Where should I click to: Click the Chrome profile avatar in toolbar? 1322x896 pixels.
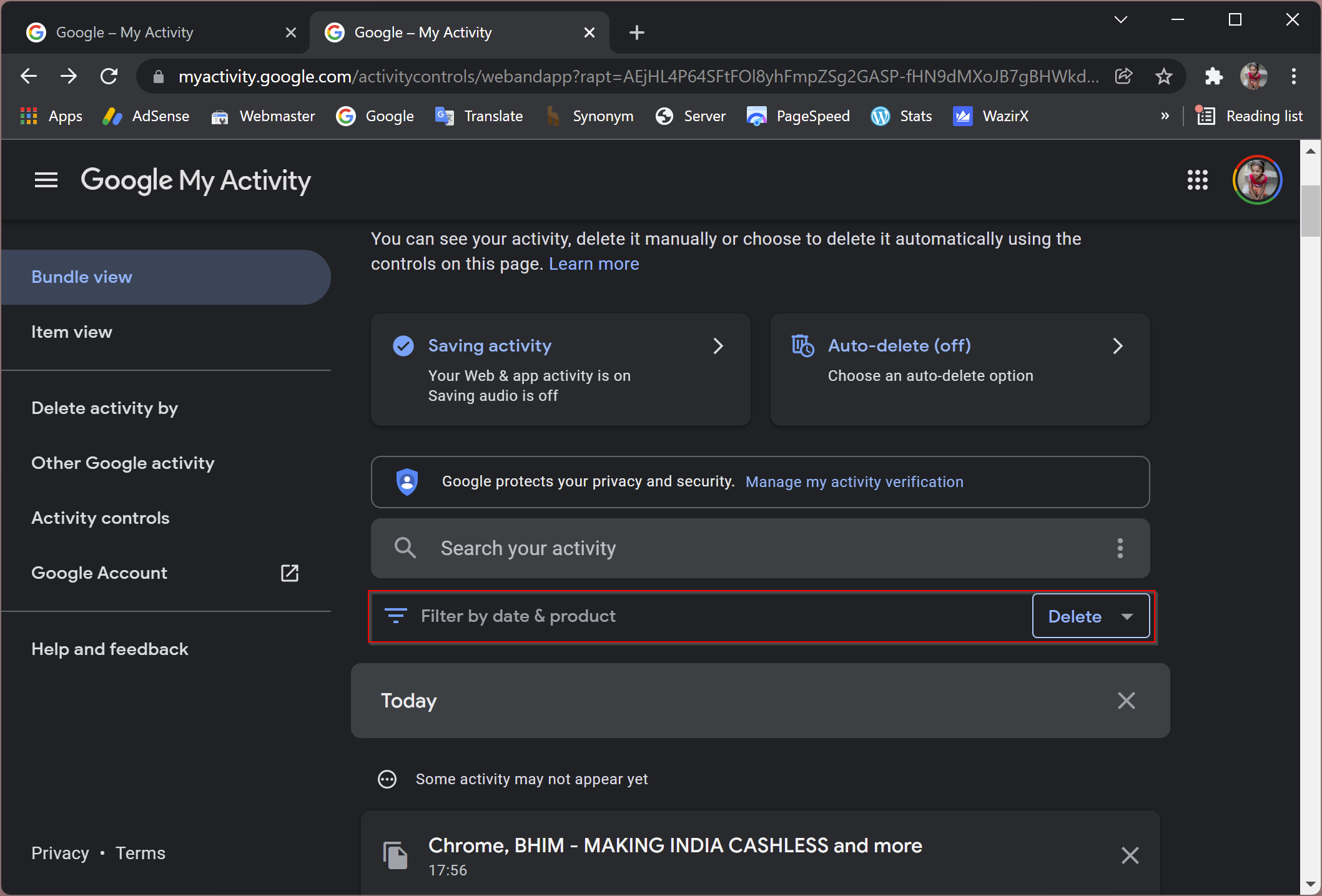click(1253, 76)
